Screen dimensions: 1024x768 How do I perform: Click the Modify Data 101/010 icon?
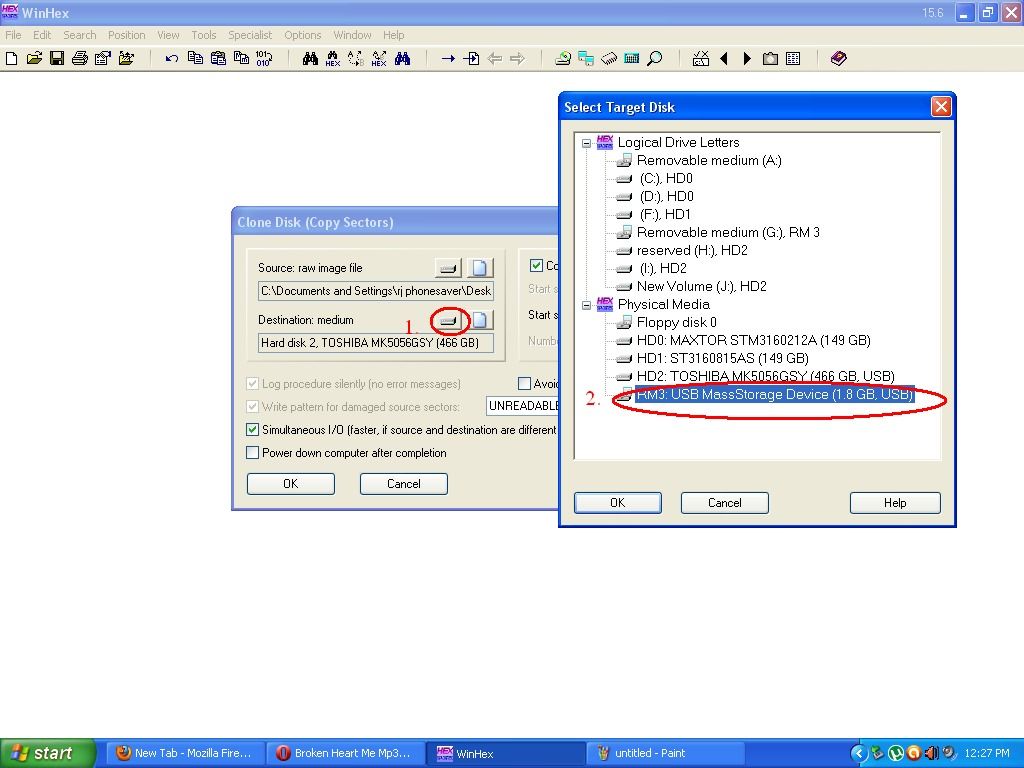coord(264,59)
